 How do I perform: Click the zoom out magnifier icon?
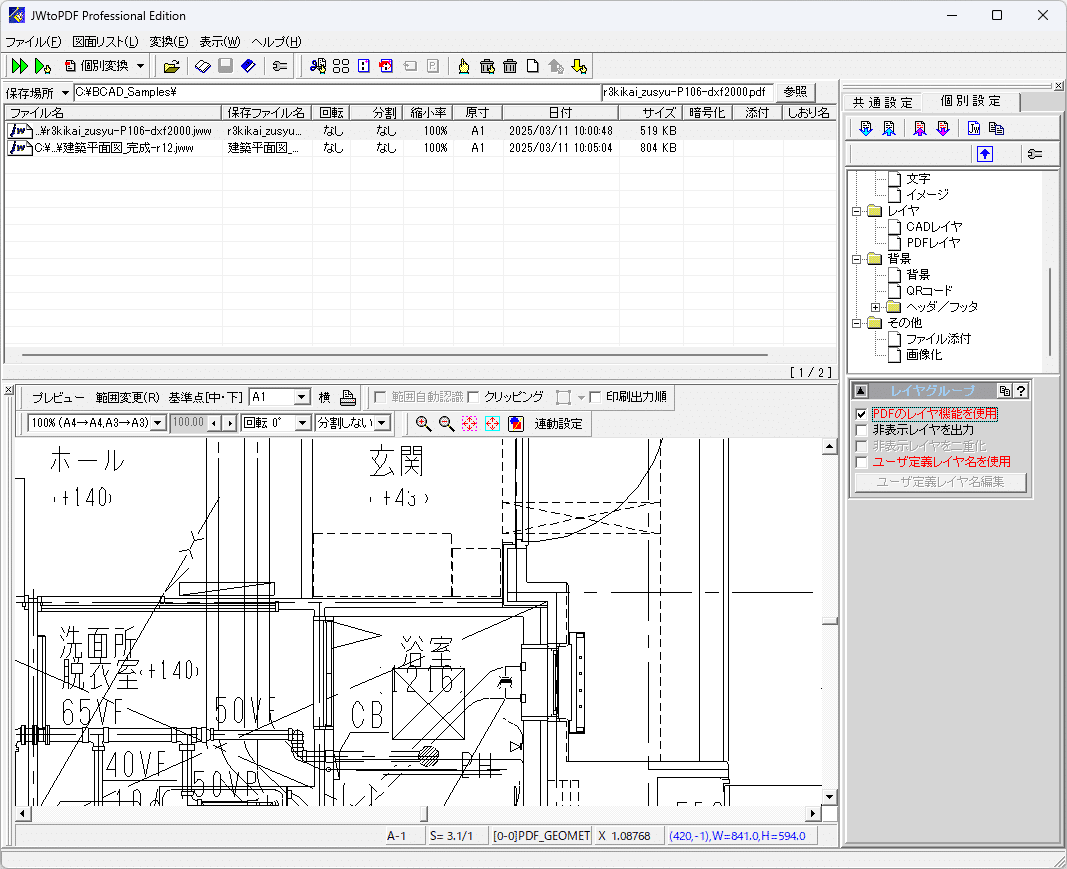point(446,423)
